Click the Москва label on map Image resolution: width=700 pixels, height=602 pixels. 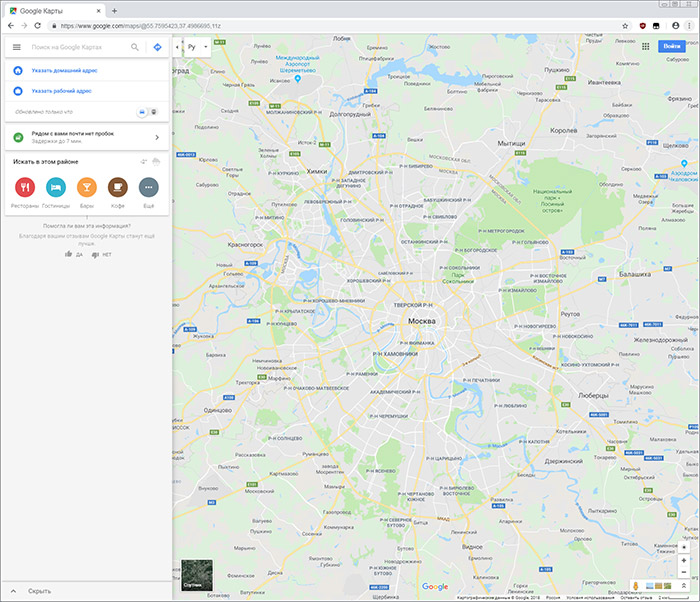click(421, 321)
